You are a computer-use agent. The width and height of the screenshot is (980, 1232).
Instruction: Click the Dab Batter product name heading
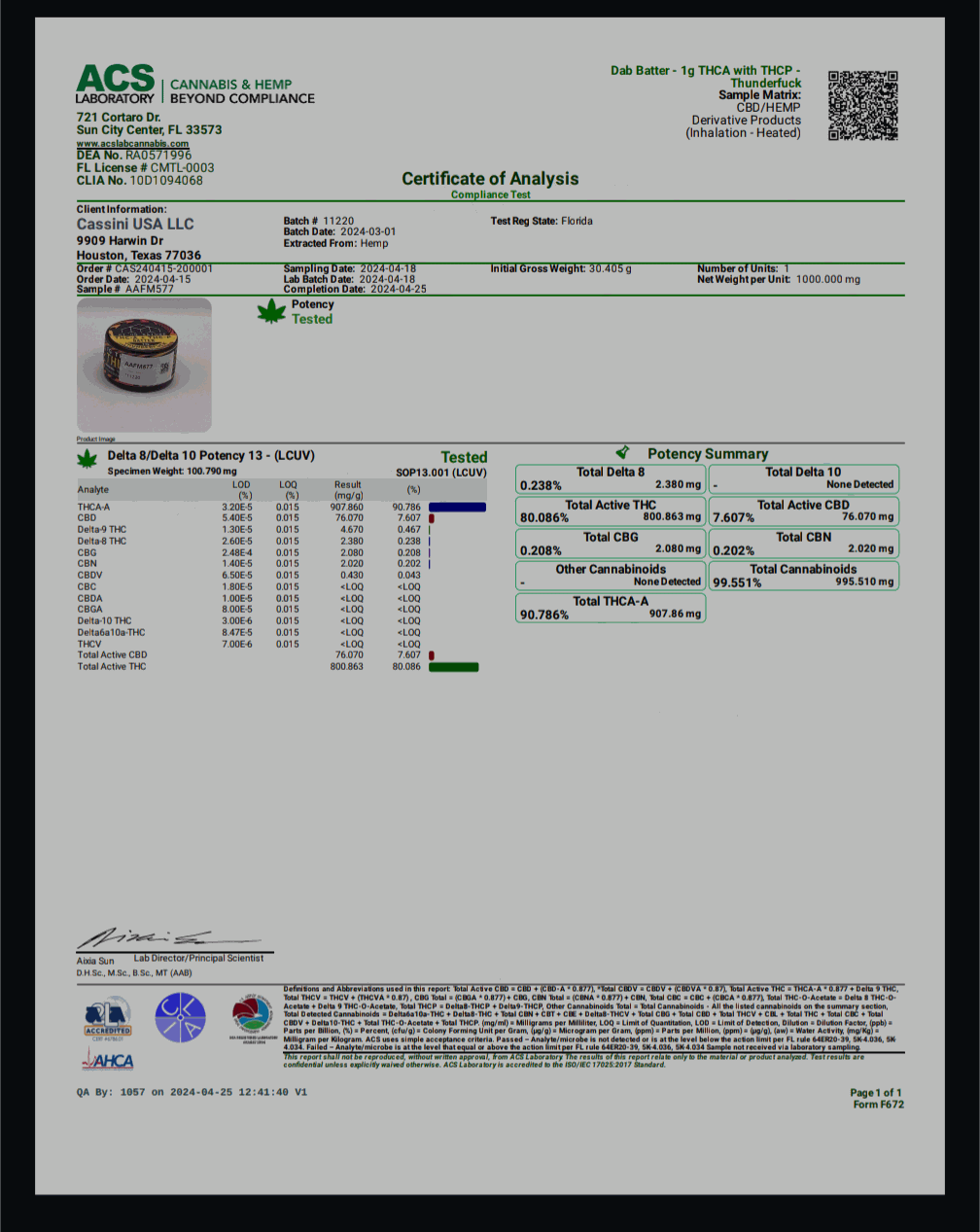coord(706,77)
